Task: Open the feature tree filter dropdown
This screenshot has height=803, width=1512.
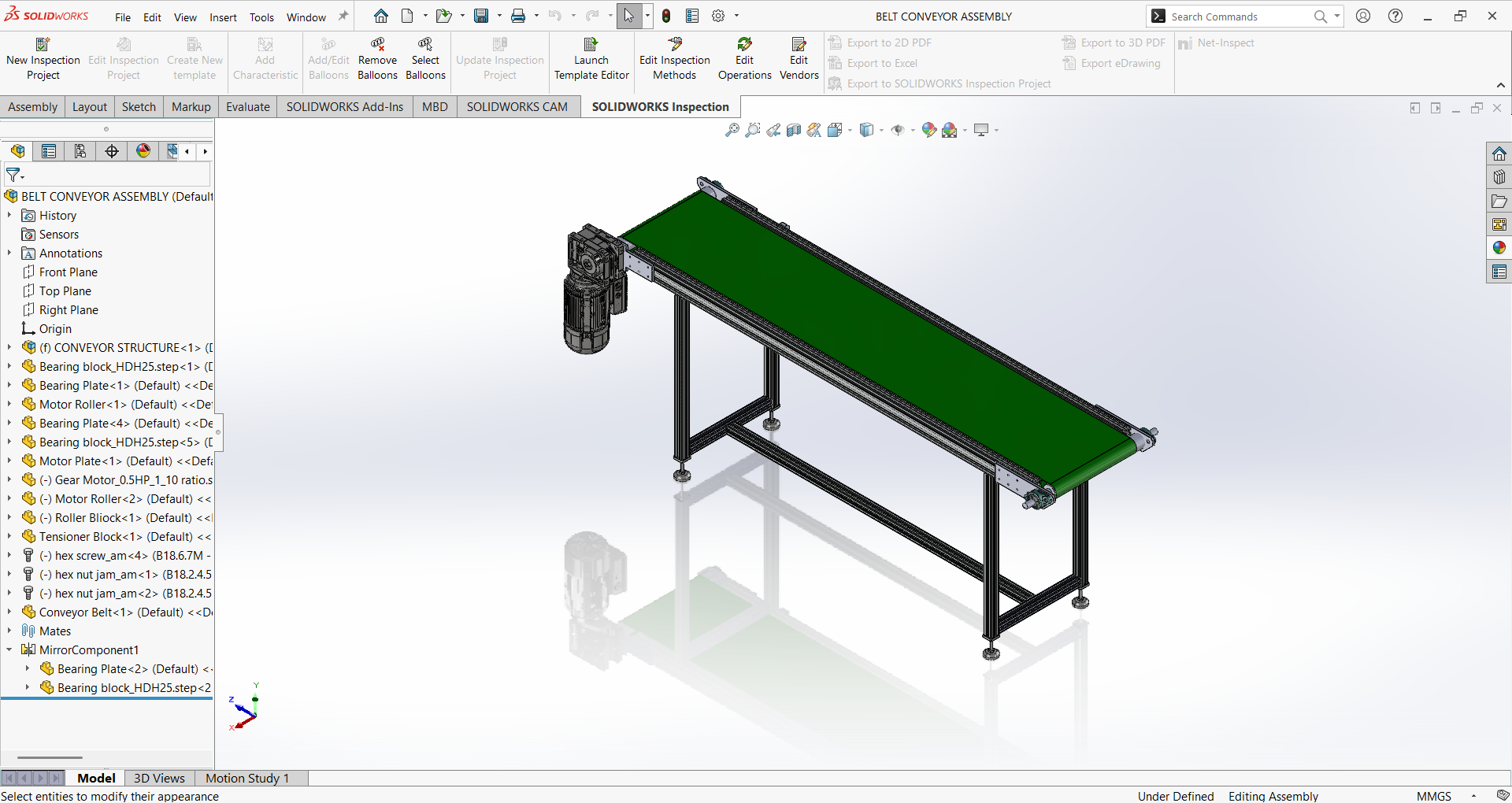Action: (x=15, y=175)
